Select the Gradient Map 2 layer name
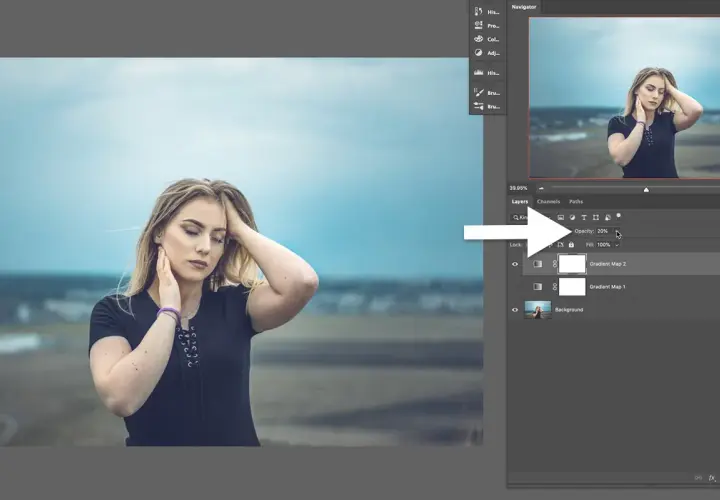 coord(608,264)
